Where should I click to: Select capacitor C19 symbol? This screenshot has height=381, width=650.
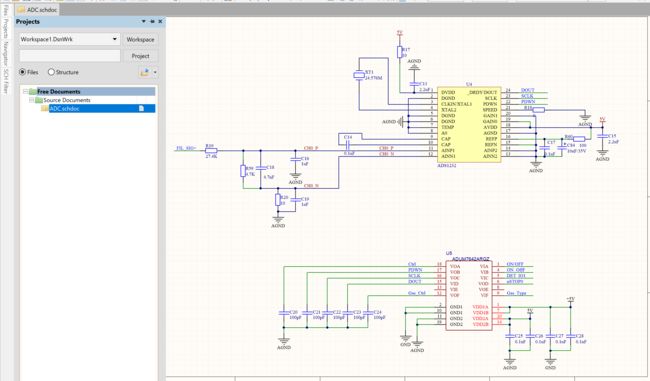click(295, 200)
